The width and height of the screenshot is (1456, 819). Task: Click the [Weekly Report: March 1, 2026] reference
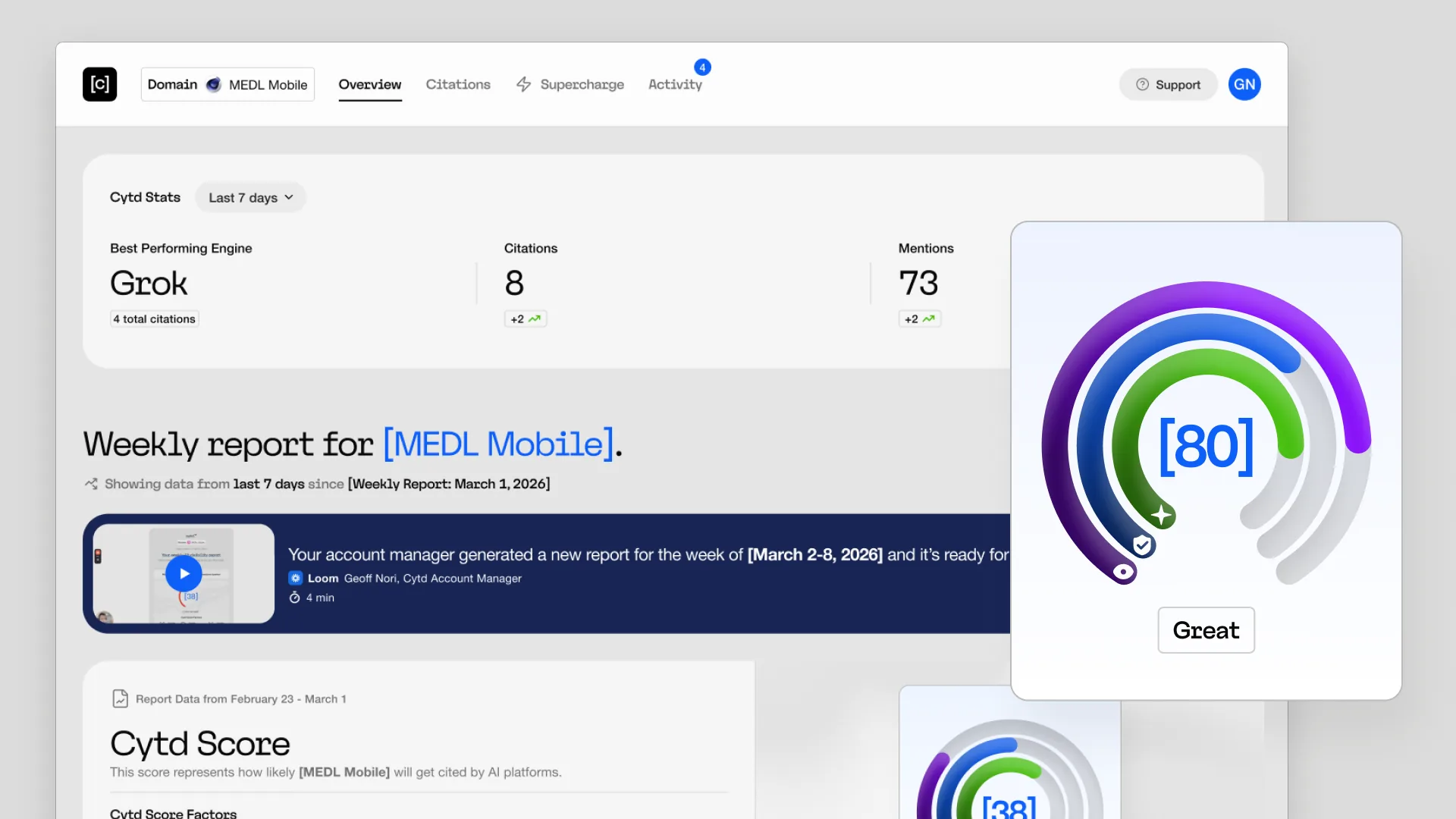coord(449,484)
